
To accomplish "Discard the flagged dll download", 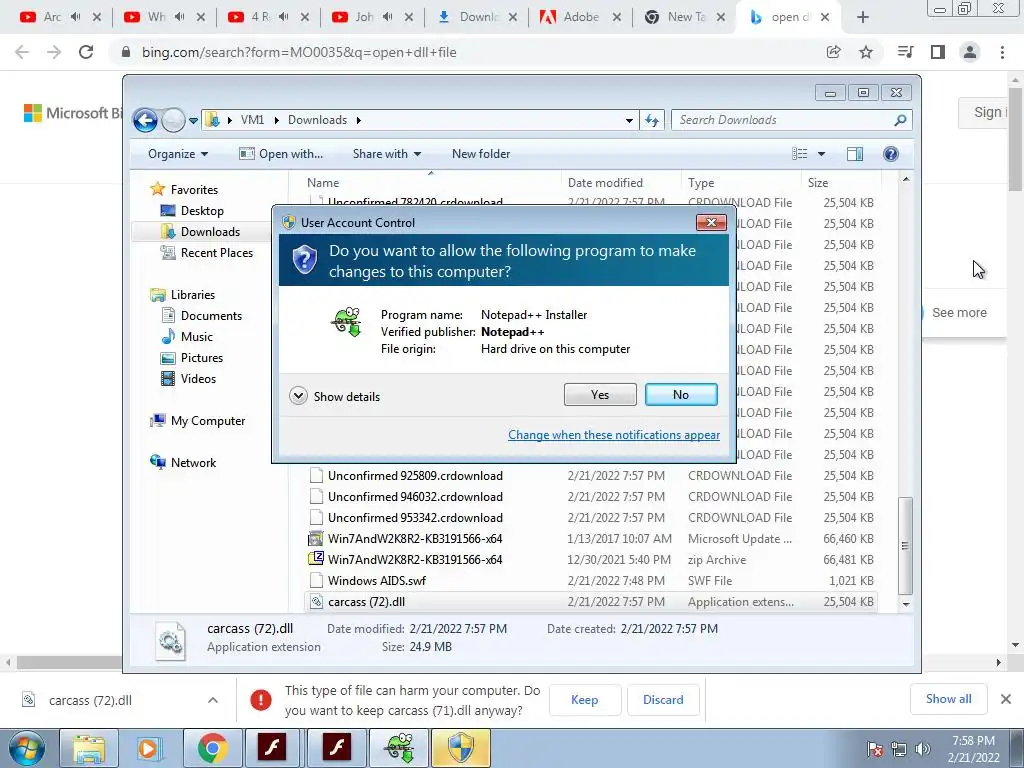I will click(x=663, y=700).
